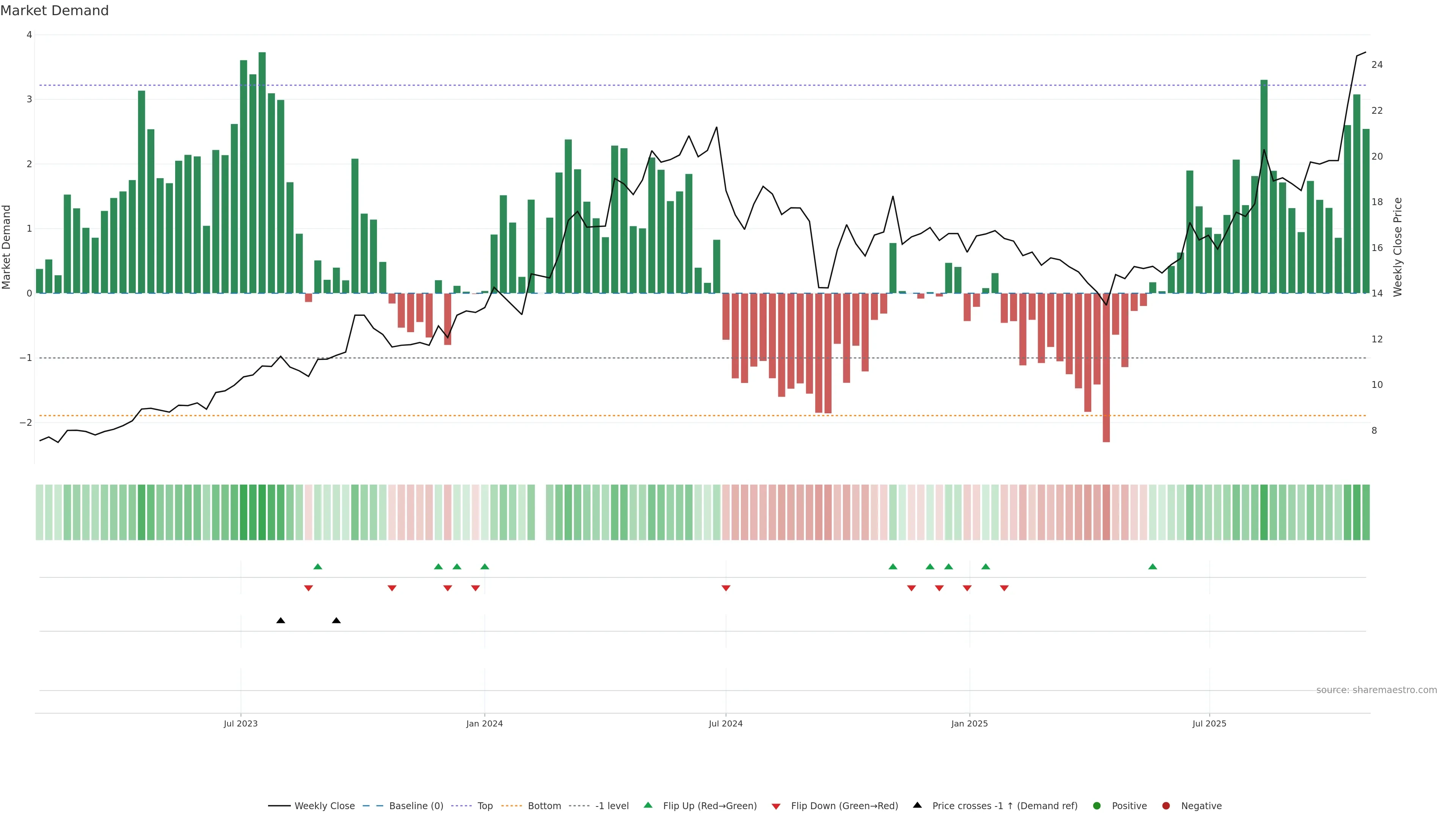Click the Jan 2025 x-axis label
The image size is (1456, 819).
click(970, 723)
